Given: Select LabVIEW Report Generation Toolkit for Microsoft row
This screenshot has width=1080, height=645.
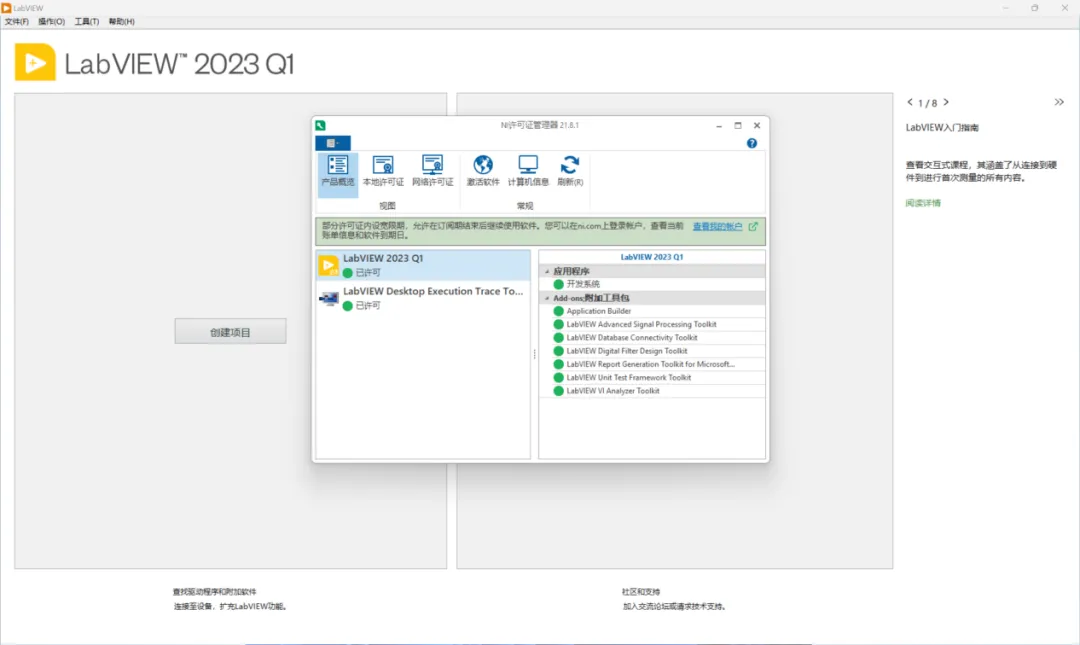Looking at the screenshot, I should [x=652, y=364].
